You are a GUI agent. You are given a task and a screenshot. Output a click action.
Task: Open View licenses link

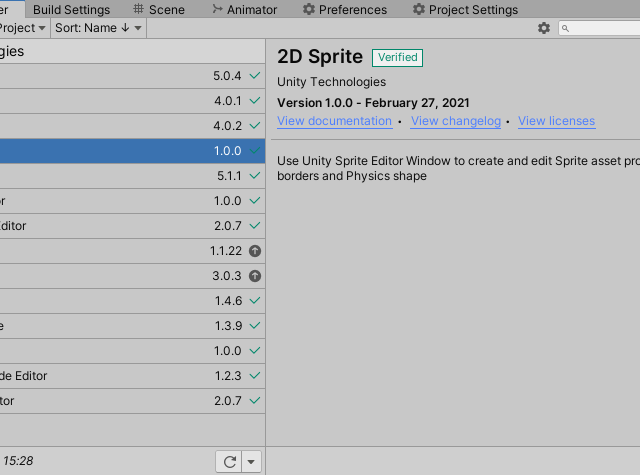(x=556, y=121)
